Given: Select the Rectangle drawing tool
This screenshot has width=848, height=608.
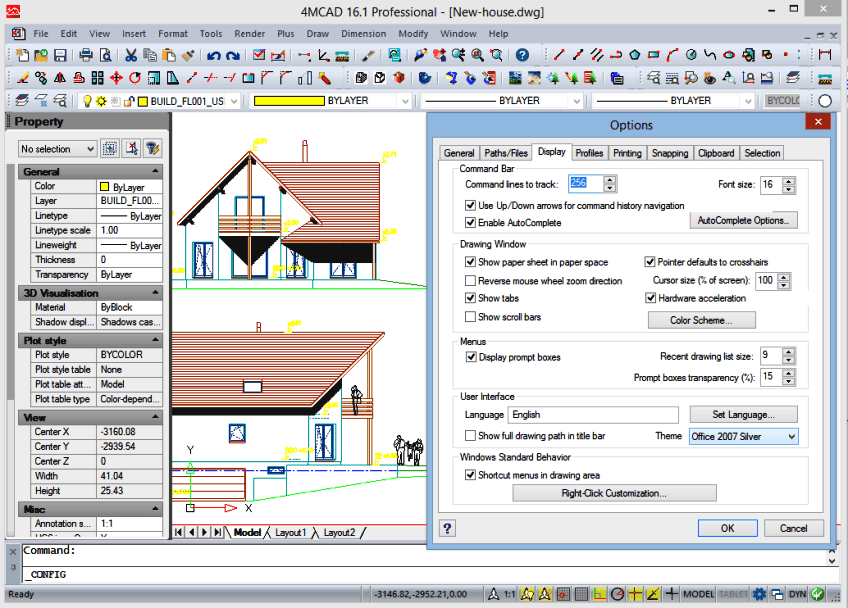Looking at the screenshot, I should (x=654, y=55).
